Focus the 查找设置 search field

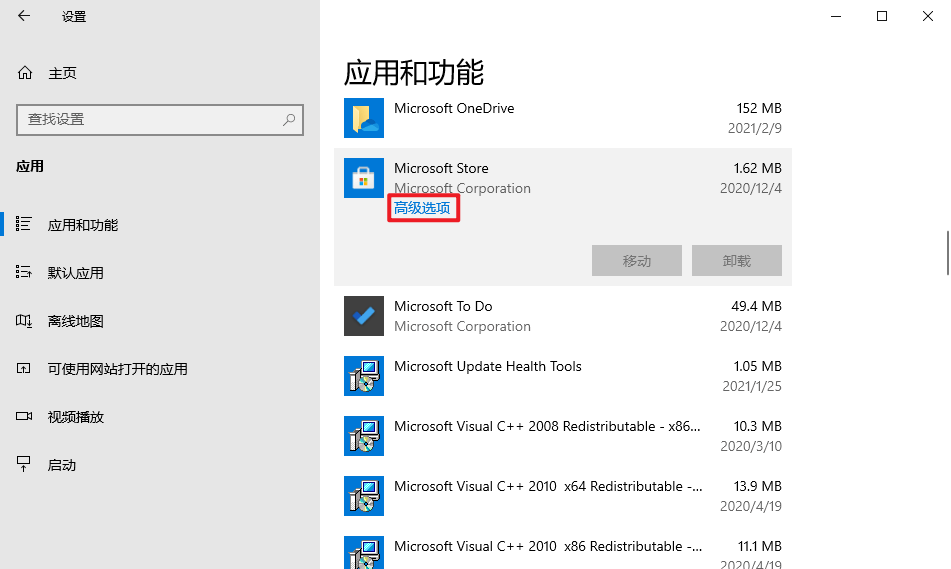(160, 120)
